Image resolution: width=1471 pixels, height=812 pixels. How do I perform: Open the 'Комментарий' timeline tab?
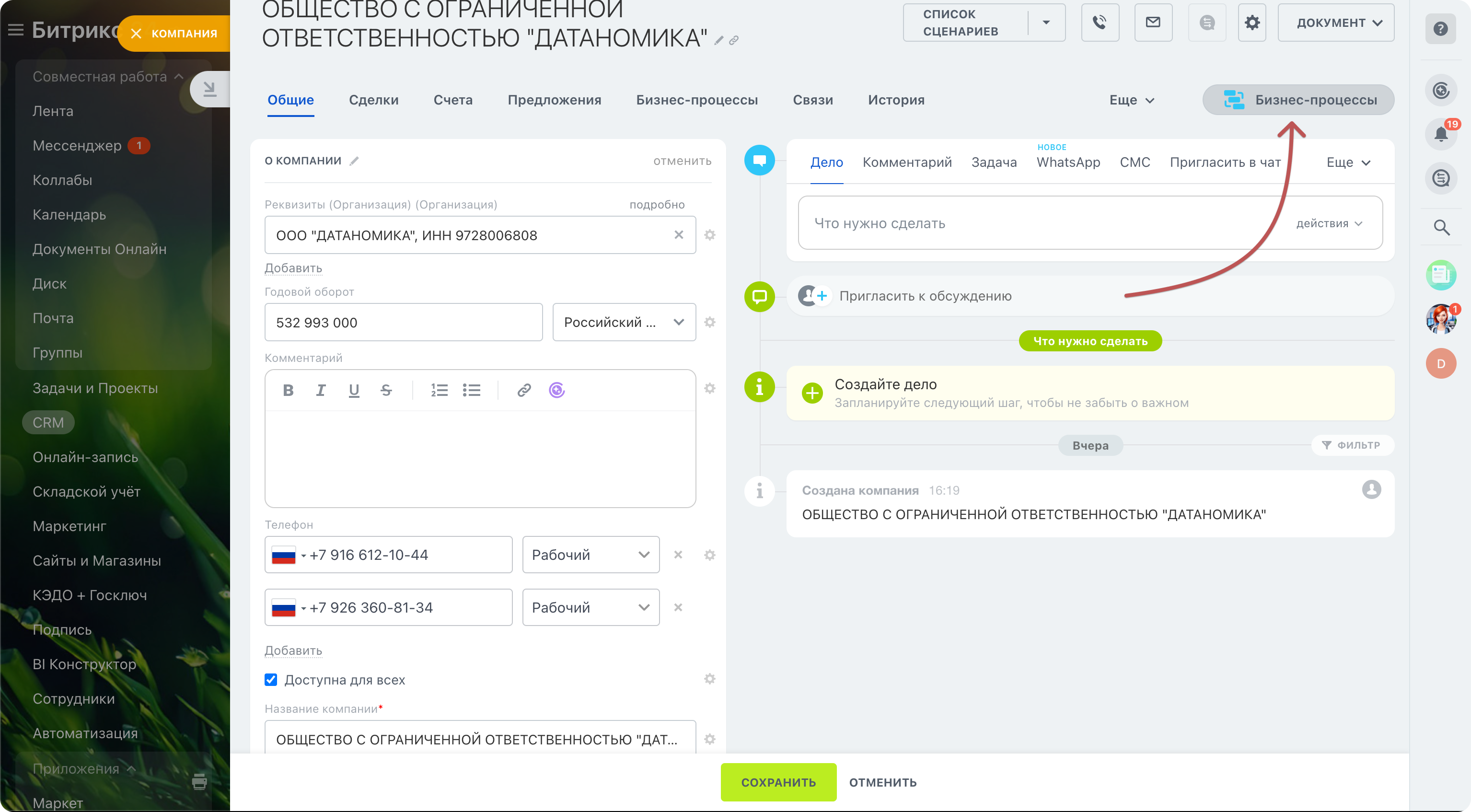click(x=907, y=162)
